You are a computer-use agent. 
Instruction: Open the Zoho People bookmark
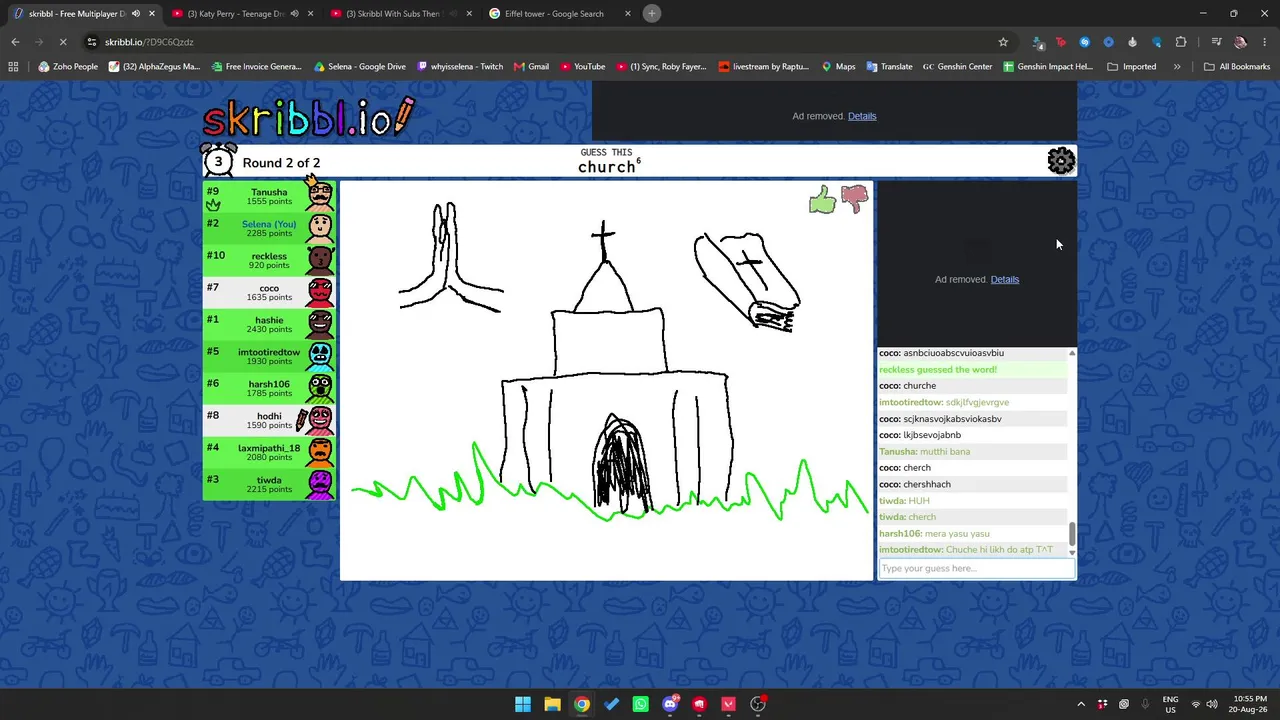(x=68, y=67)
